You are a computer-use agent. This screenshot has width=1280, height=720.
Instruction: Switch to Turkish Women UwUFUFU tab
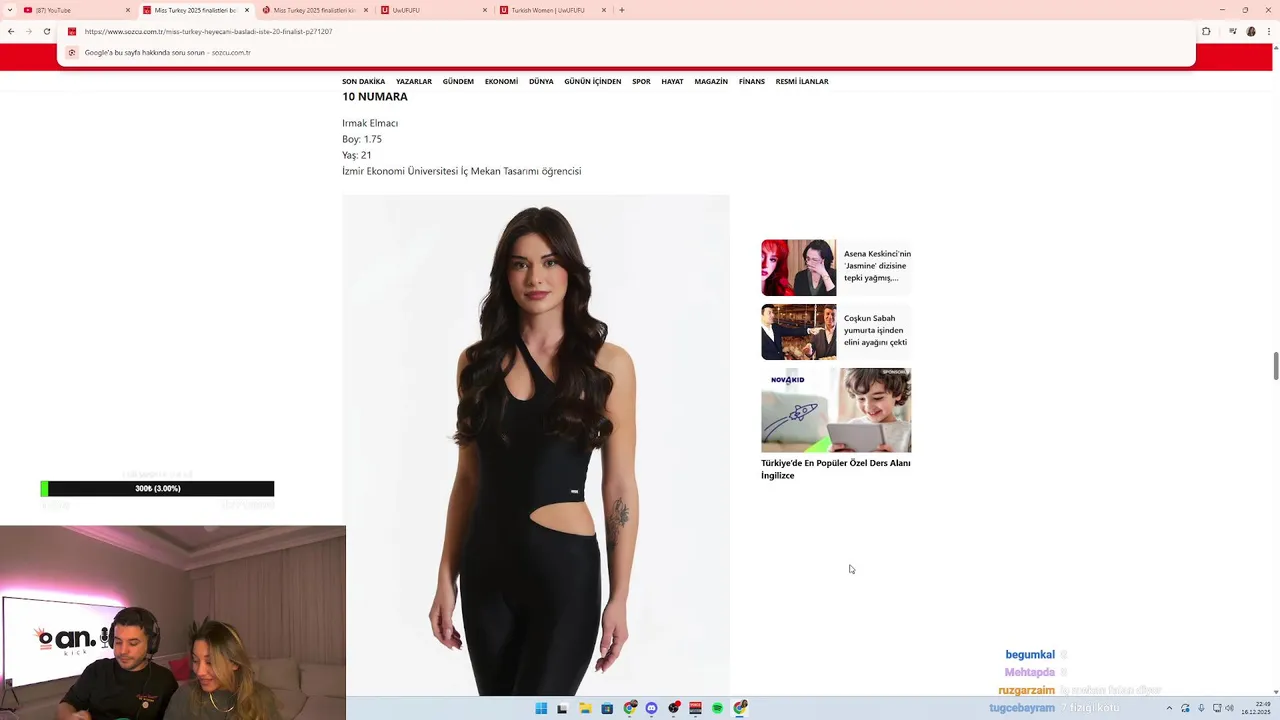tap(553, 10)
